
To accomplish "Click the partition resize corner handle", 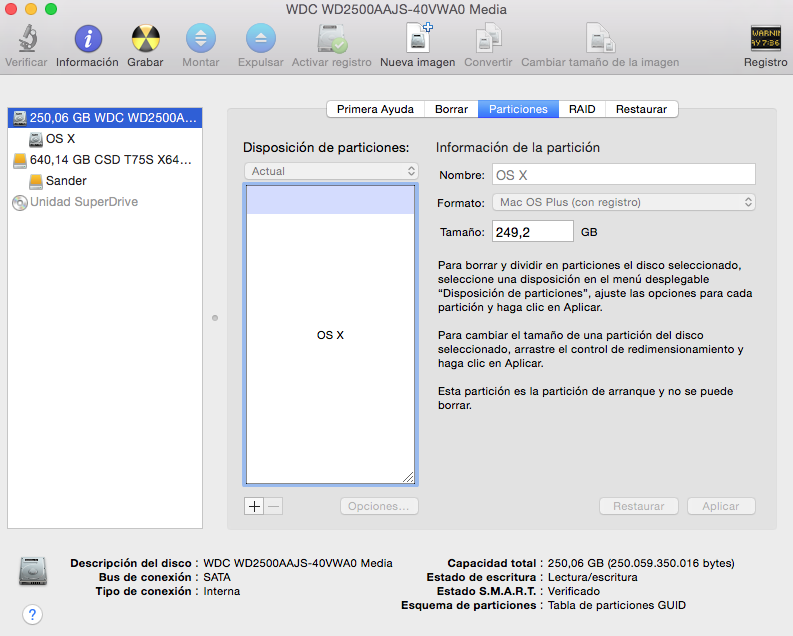I will pyautogui.click(x=408, y=477).
